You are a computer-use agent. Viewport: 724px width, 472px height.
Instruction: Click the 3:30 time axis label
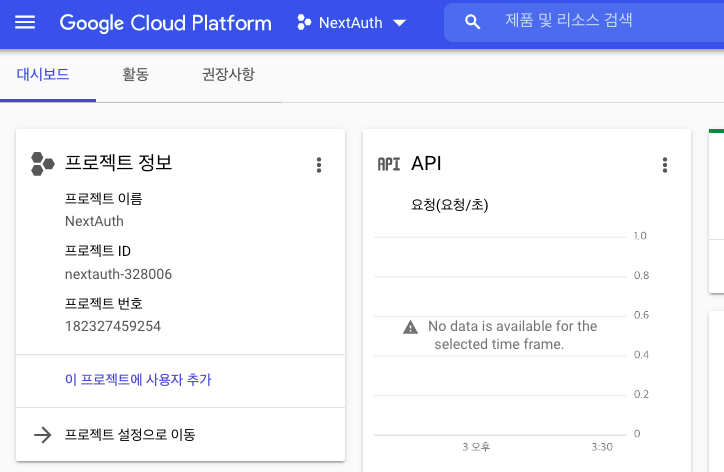click(x=602, y=447)
